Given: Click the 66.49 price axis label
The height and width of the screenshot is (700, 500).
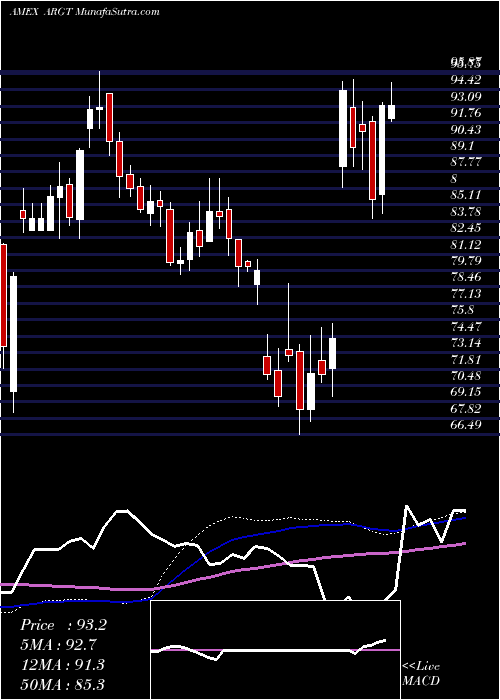Looking at the screenshot, I should (x=466, y=425).
